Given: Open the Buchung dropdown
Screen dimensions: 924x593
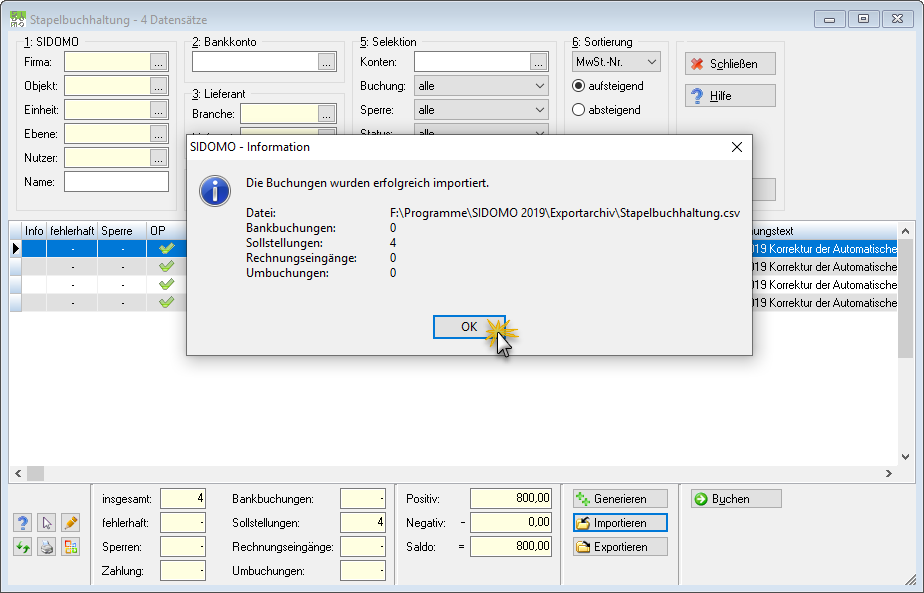Looking at the screenshot, I should [481, 86].
